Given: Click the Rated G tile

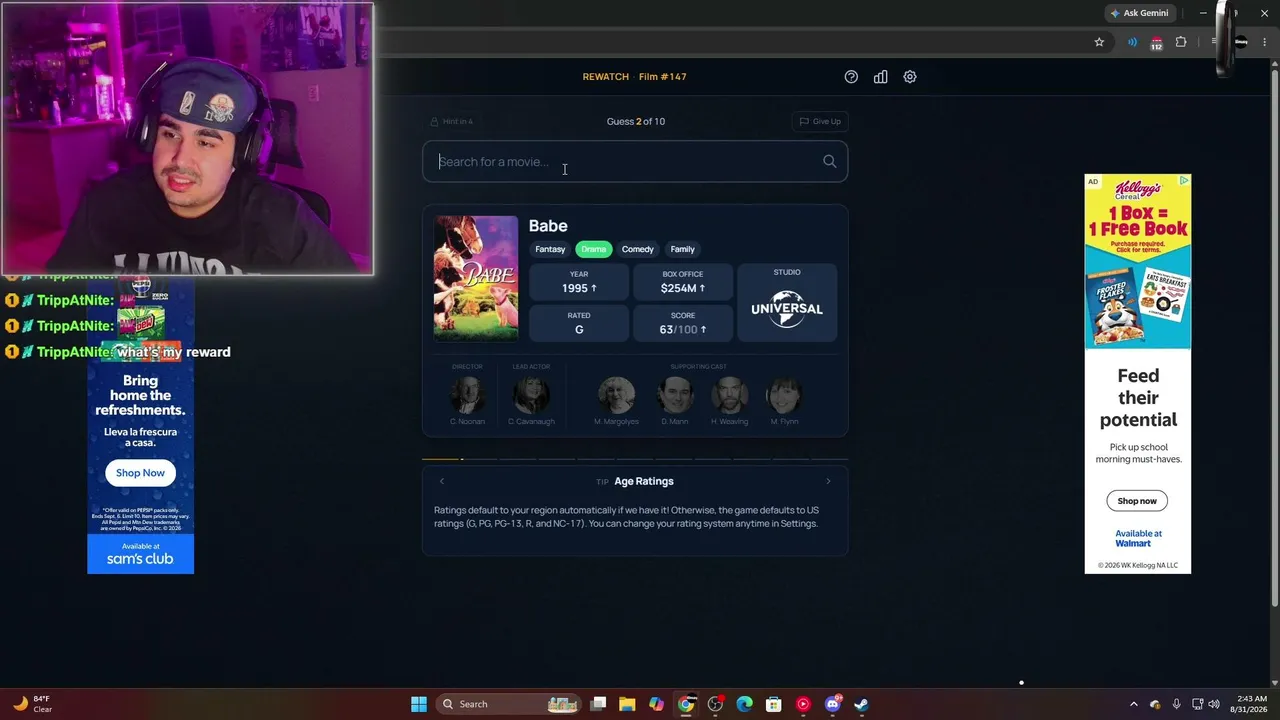Looking at the screenshot, I should click(x=579, y=323).
